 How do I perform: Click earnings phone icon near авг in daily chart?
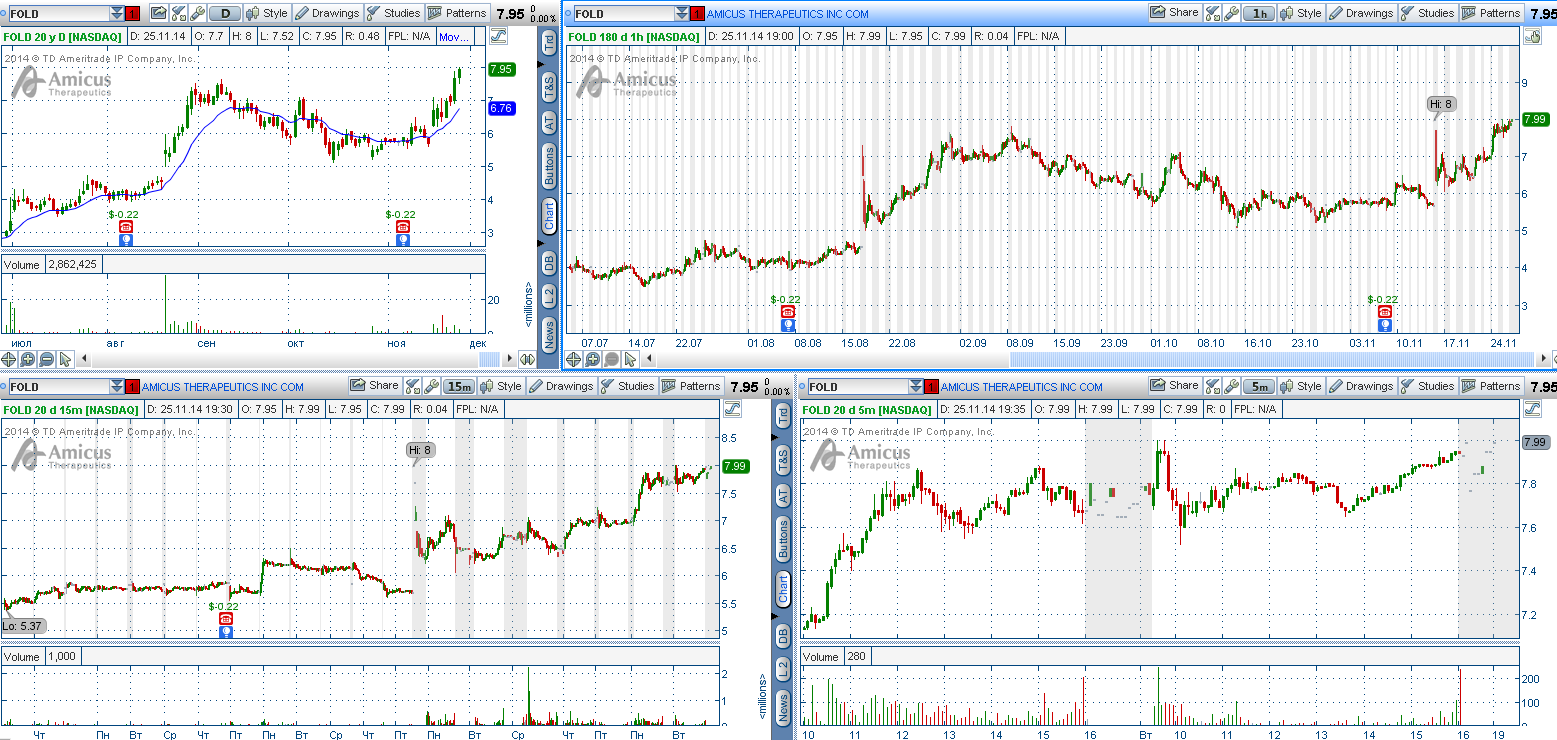125,227
